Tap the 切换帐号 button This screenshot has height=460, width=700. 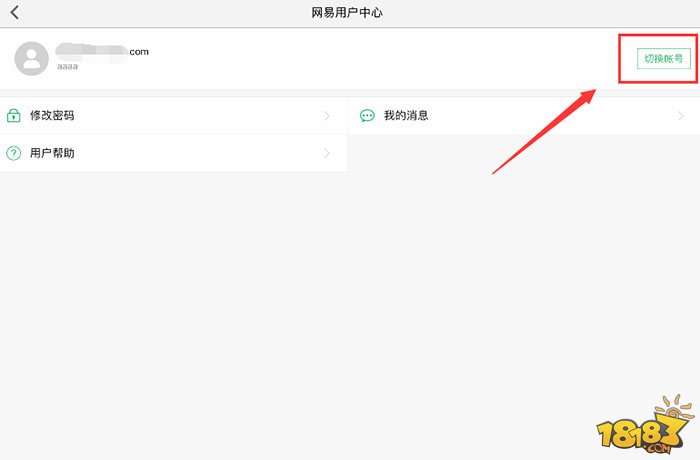tap(663, 59)
